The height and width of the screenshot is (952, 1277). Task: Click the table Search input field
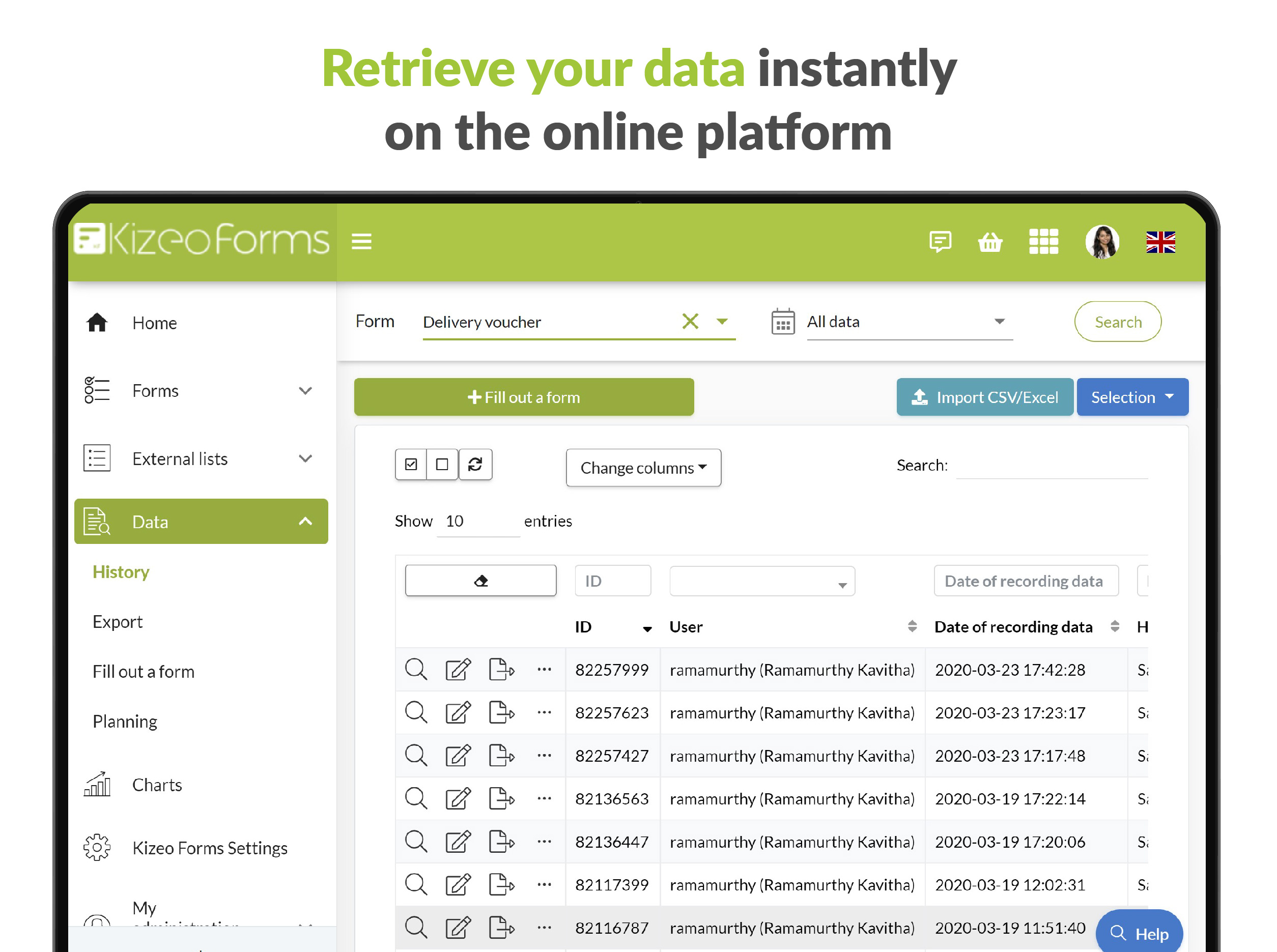[x=1052, y=465]
